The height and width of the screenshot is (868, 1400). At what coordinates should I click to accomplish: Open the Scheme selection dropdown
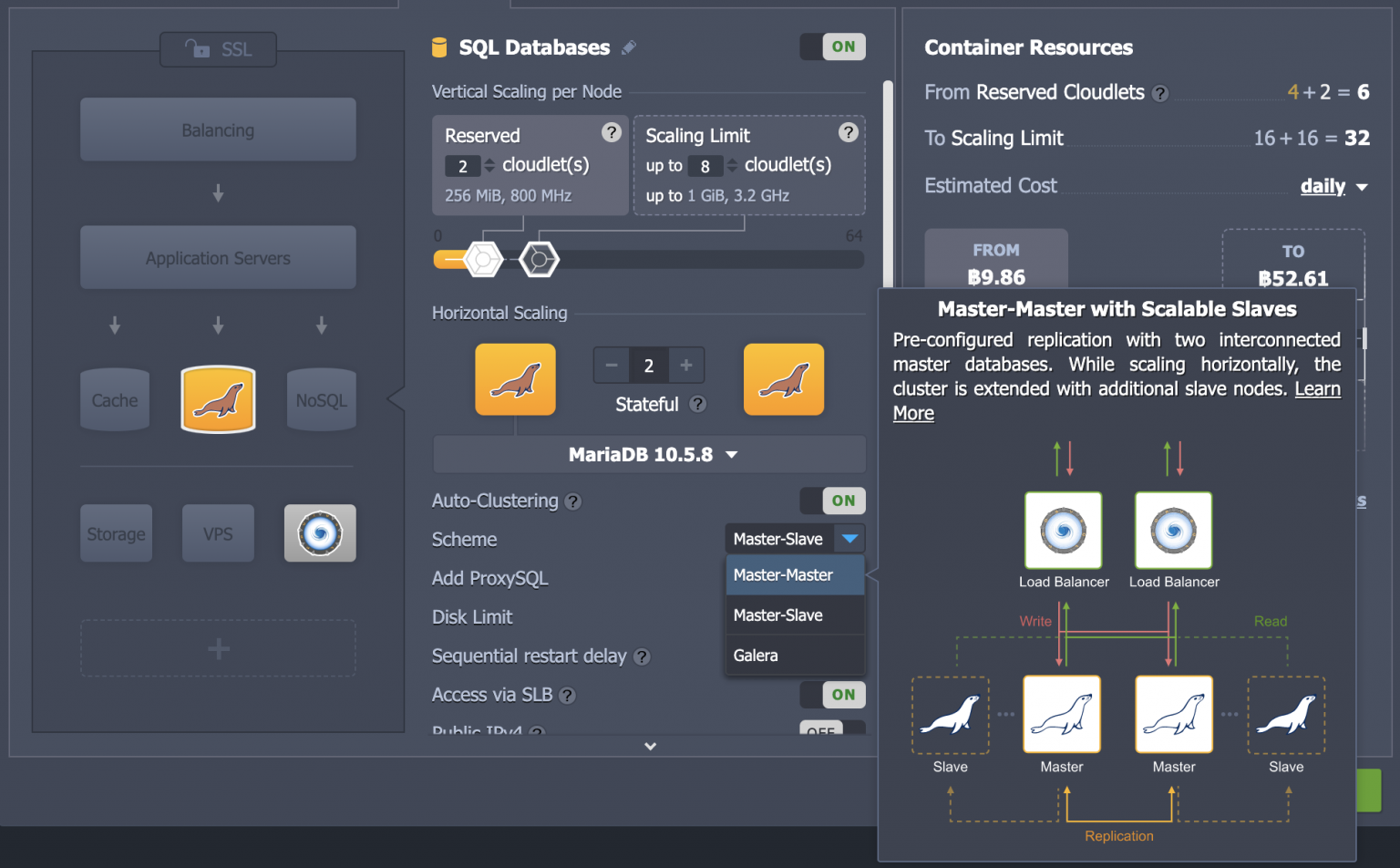(794, 538)
